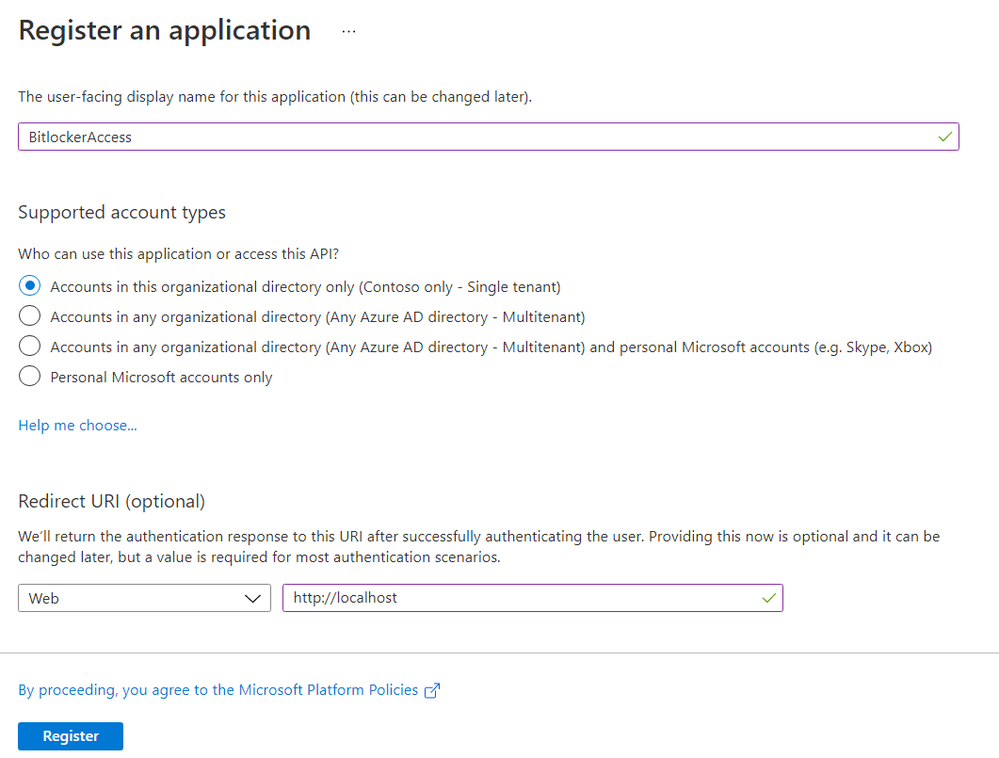Click the Supported account types heading
This screenshot has width=999, height=758.
122,212
